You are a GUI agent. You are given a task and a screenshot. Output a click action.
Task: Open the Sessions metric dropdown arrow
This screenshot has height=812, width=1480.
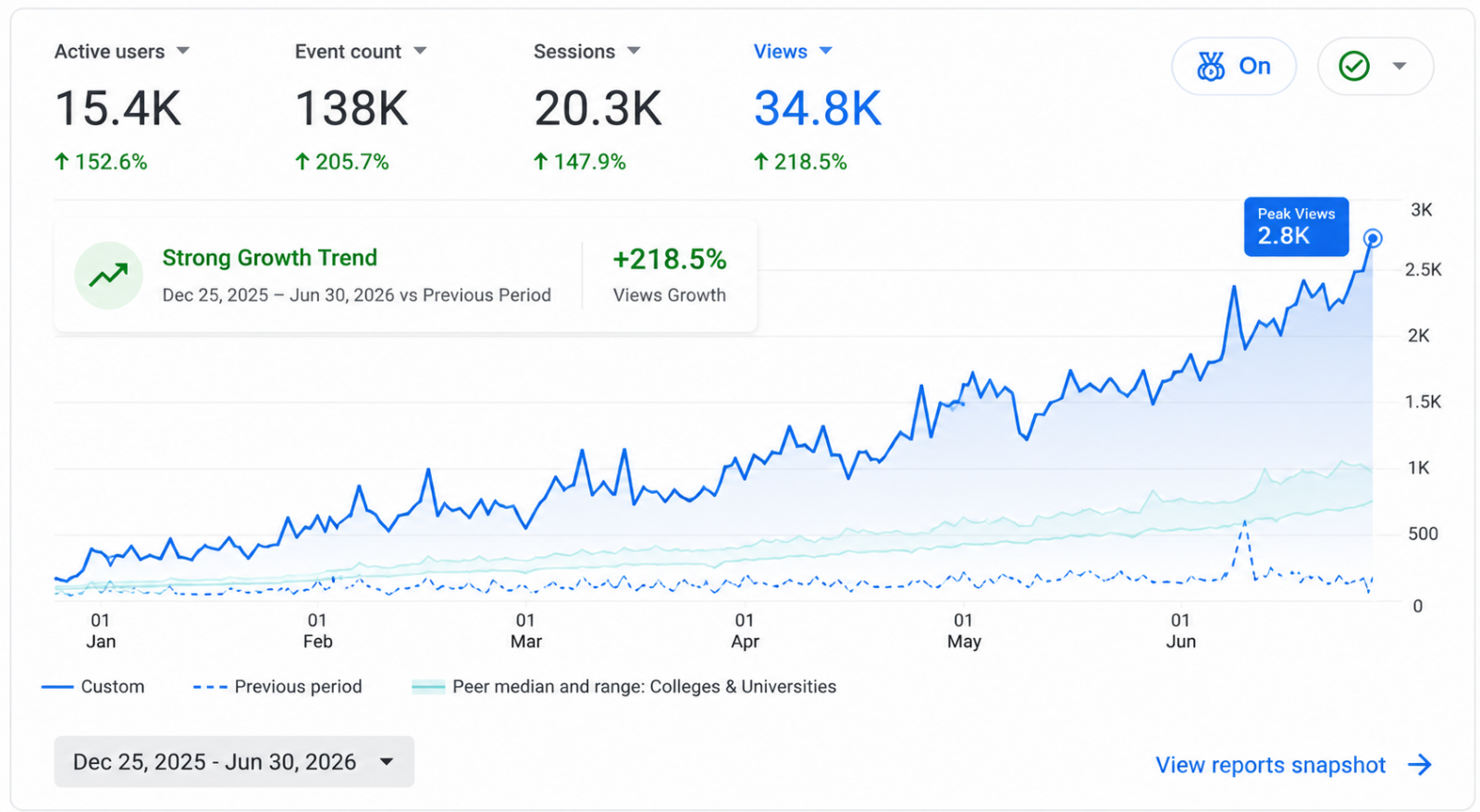(634, 51)
